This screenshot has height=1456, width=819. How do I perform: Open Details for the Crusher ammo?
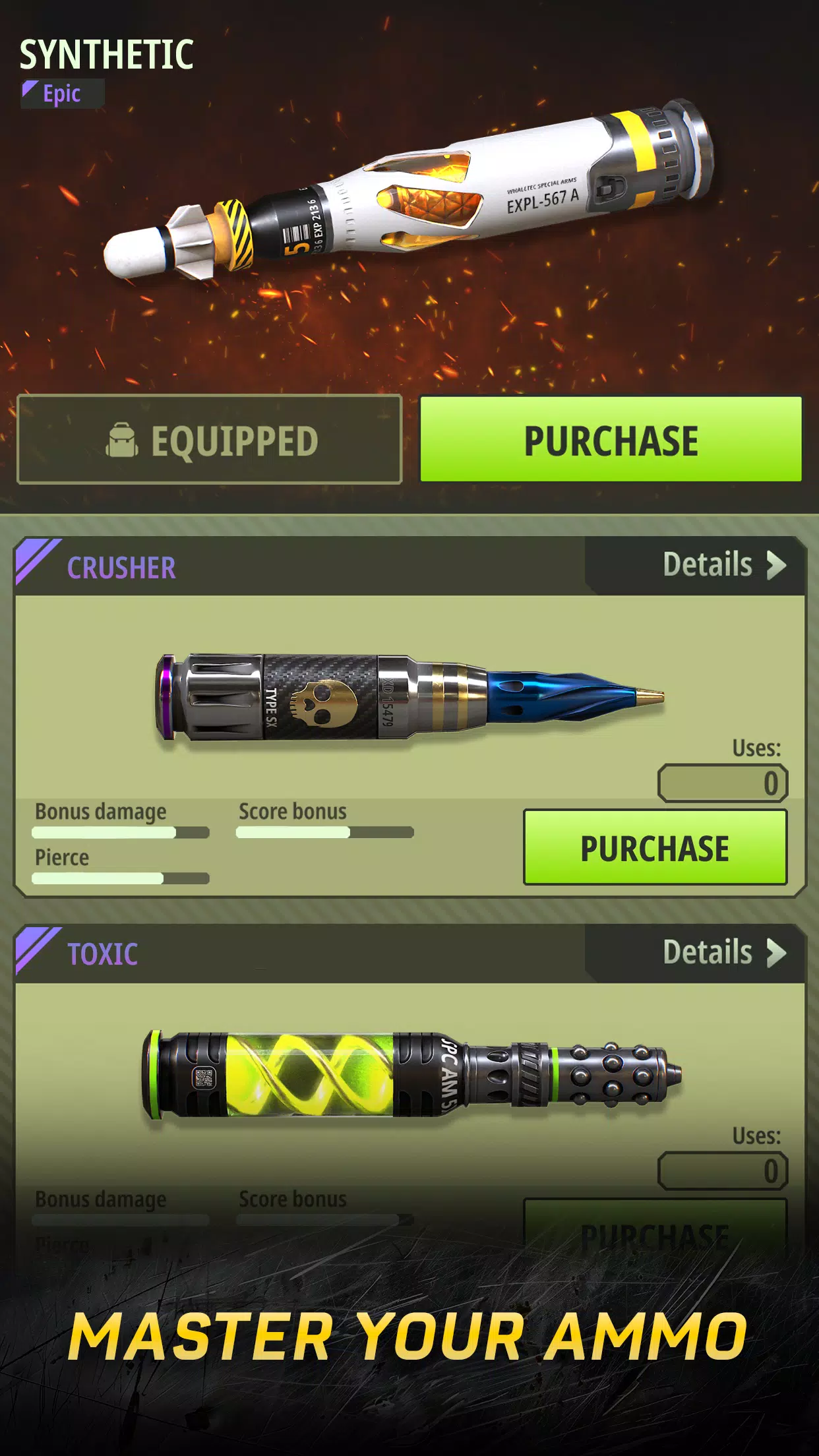pyautogui.click(x=724, y=565)
